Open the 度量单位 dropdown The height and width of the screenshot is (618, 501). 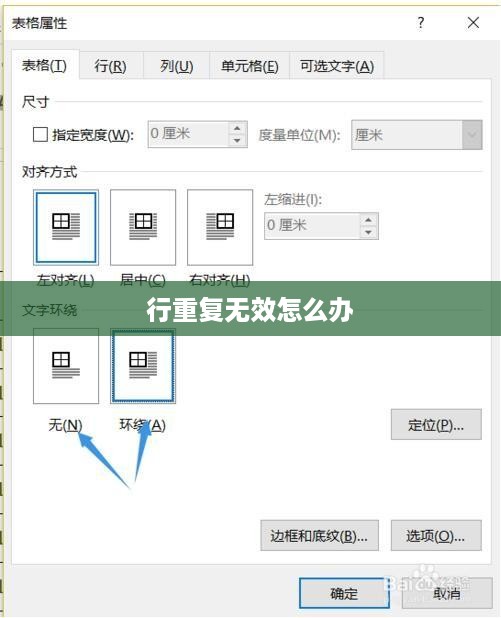point(472,135)
